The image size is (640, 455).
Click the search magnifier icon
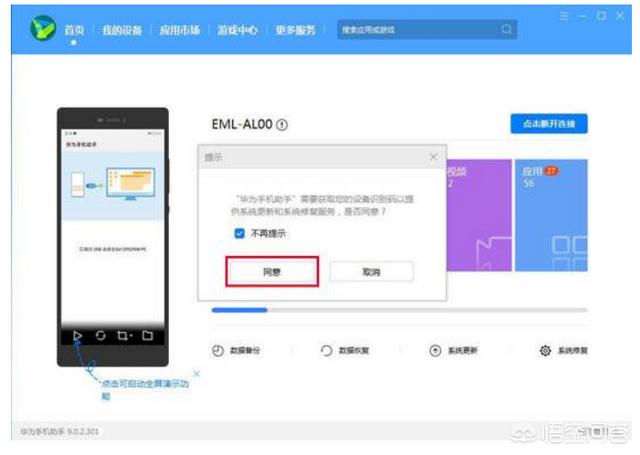pyautogui.click(x=506, y=29)
